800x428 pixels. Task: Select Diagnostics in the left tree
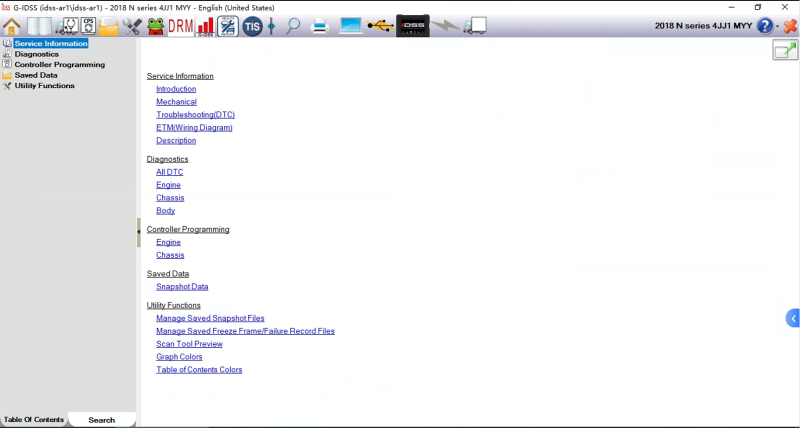(36, 54)
